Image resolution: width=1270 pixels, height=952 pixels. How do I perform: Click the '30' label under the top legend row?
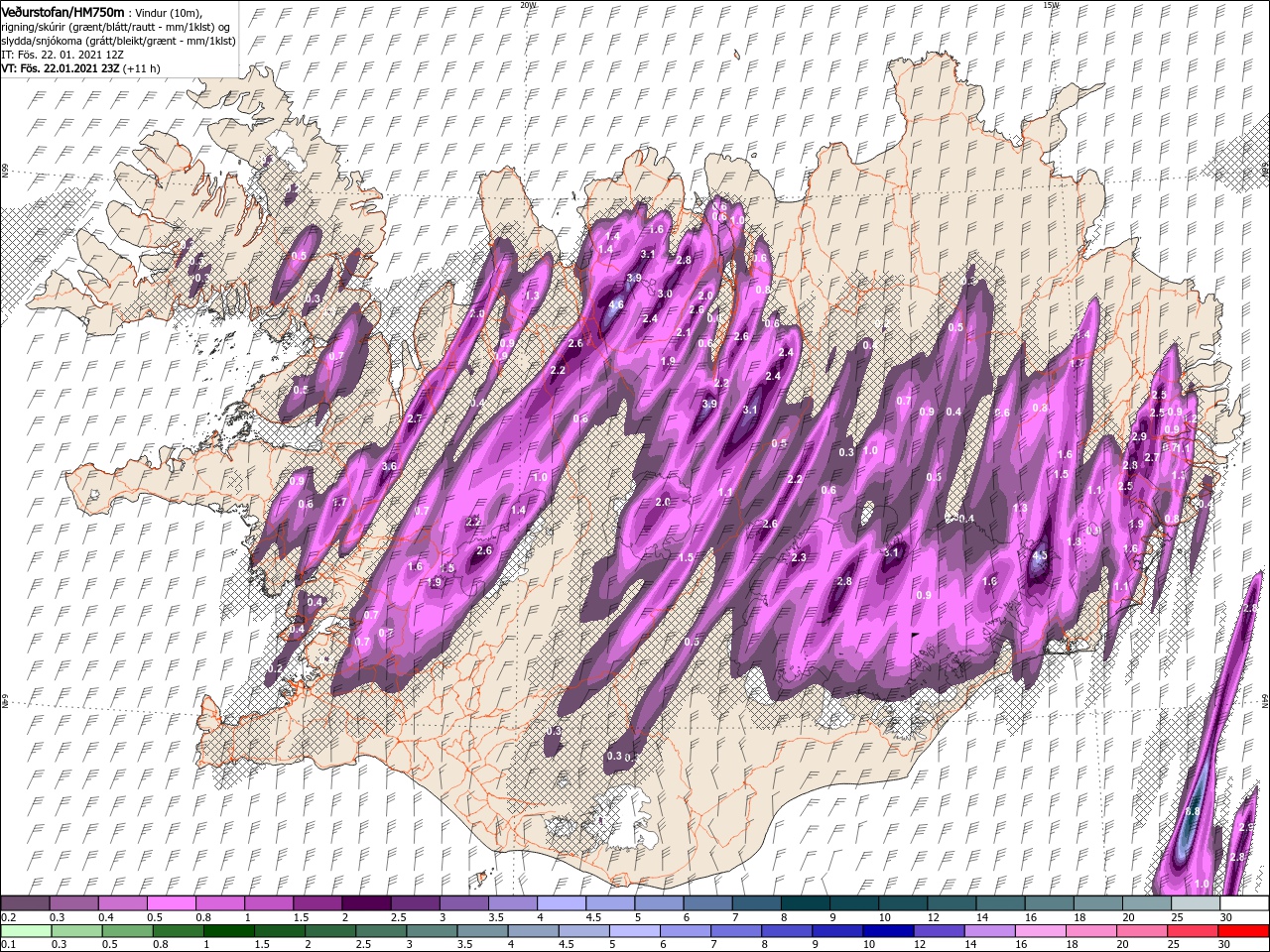1226,917
